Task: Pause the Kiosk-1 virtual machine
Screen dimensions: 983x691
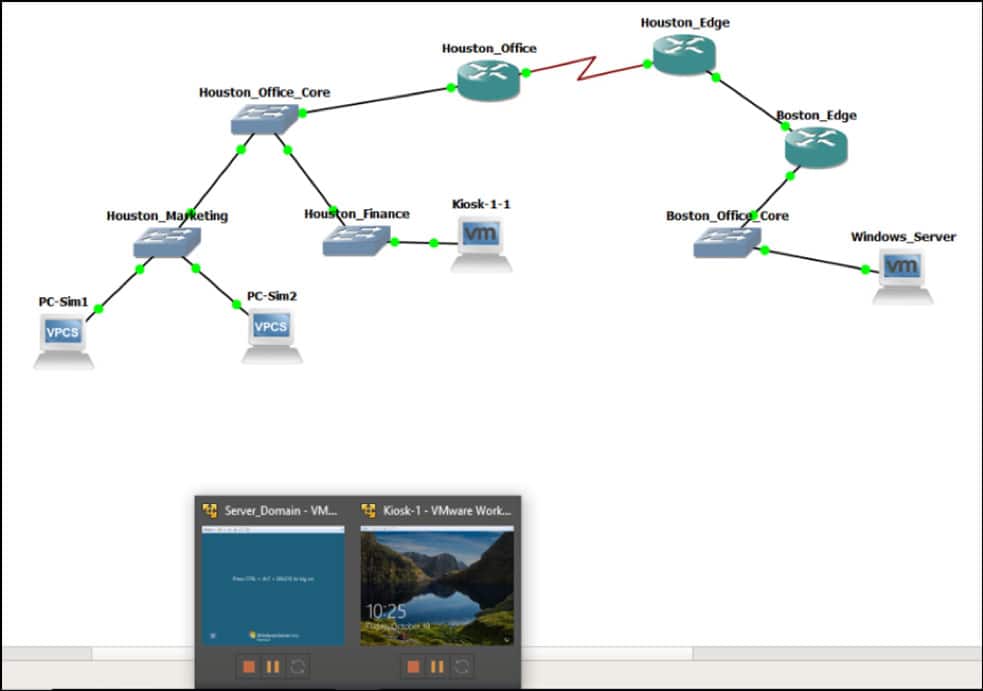Action: point(437,667)
